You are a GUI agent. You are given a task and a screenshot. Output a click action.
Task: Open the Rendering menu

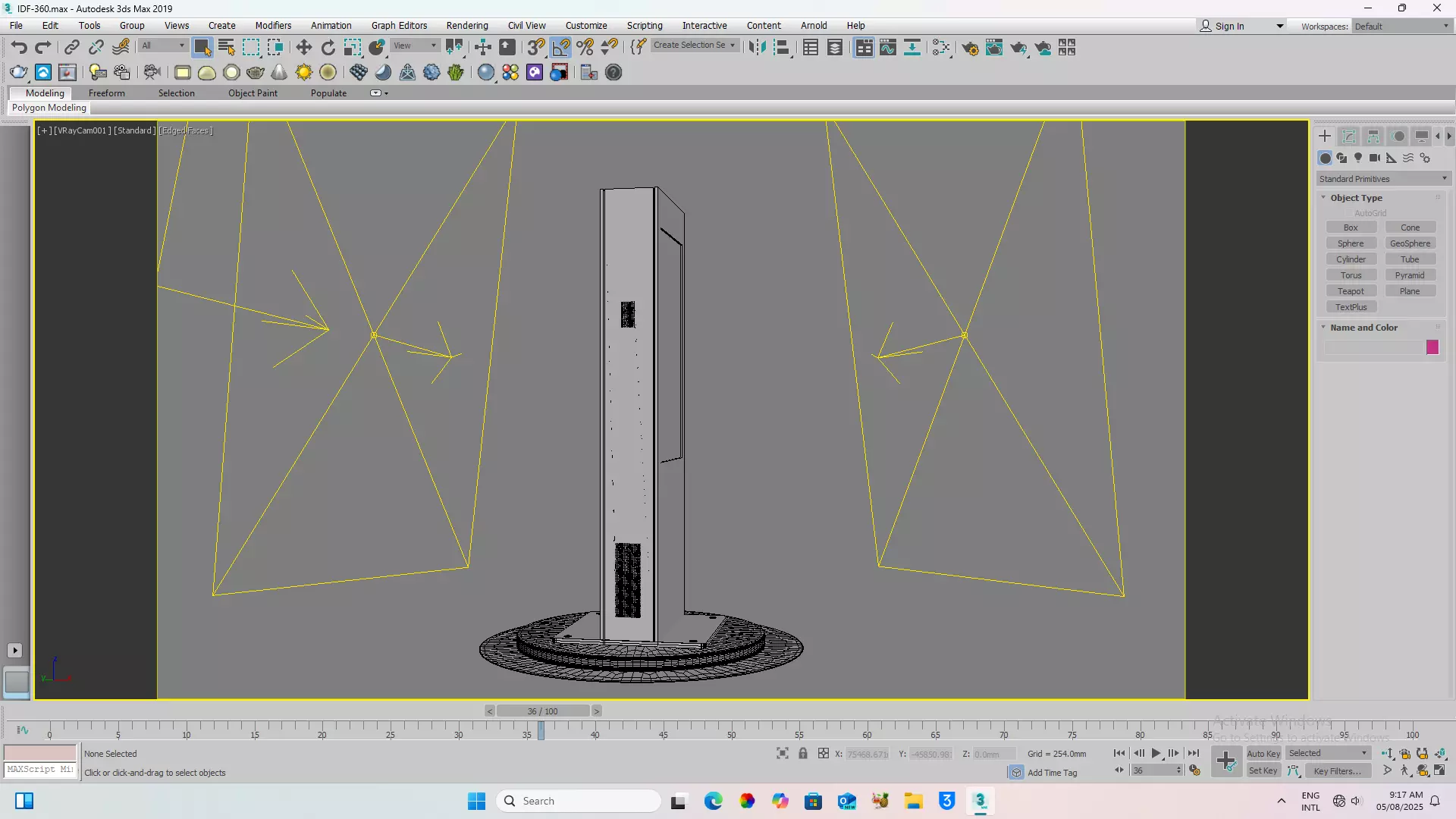point(467,25)
